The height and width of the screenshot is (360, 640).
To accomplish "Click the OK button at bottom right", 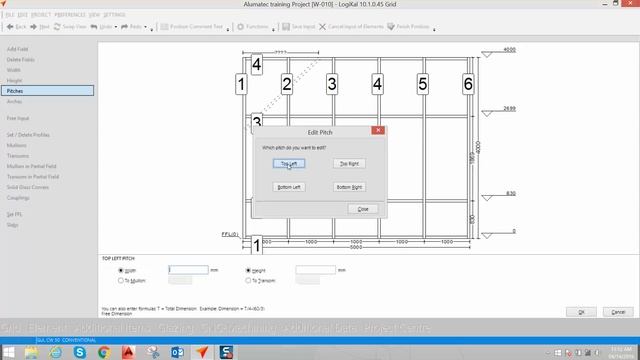I will (581, 312).
